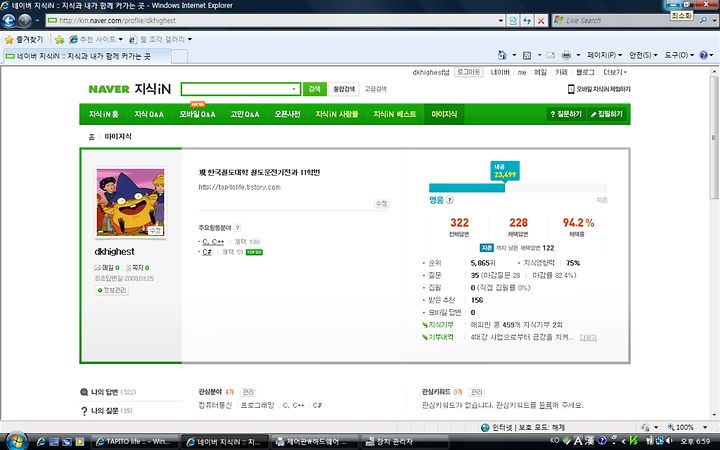Screen dimensions: 720x450
Task: Go back with the browser Back arrow
Action: [x=9, y=21]
